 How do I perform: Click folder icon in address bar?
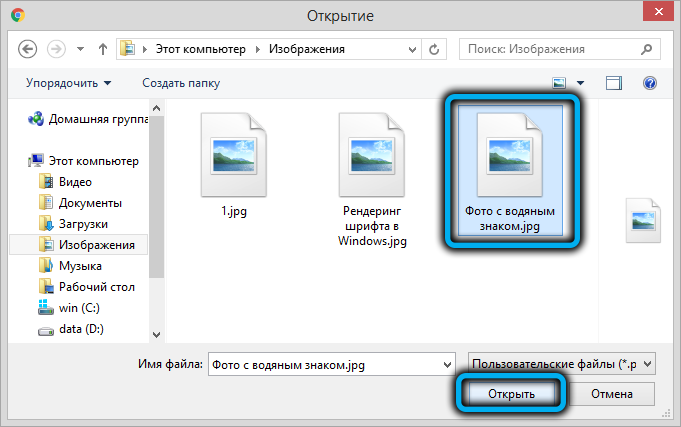128,49
